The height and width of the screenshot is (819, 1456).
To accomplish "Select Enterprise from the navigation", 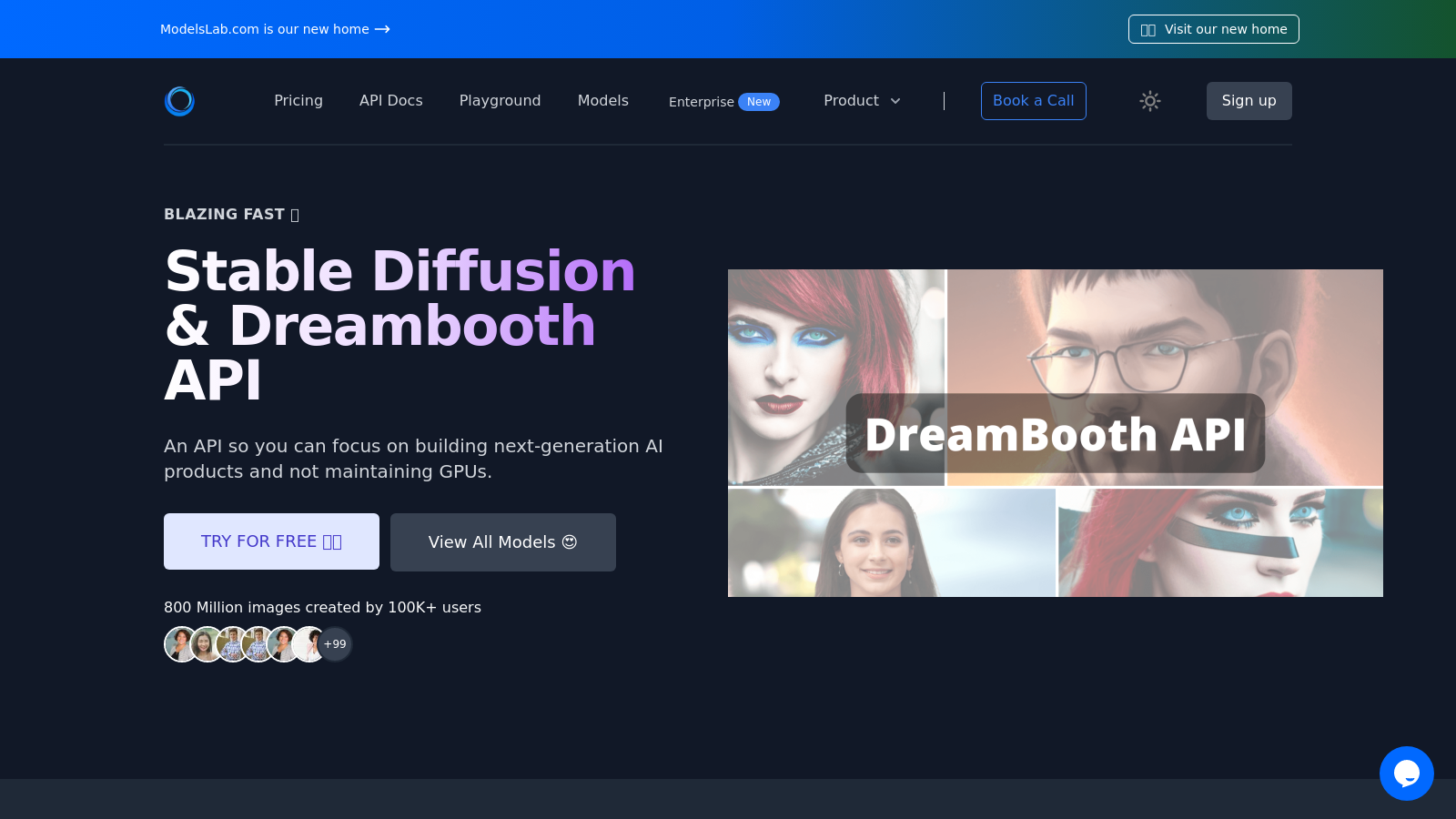I will pyautogui.click(x=700, y=102).
